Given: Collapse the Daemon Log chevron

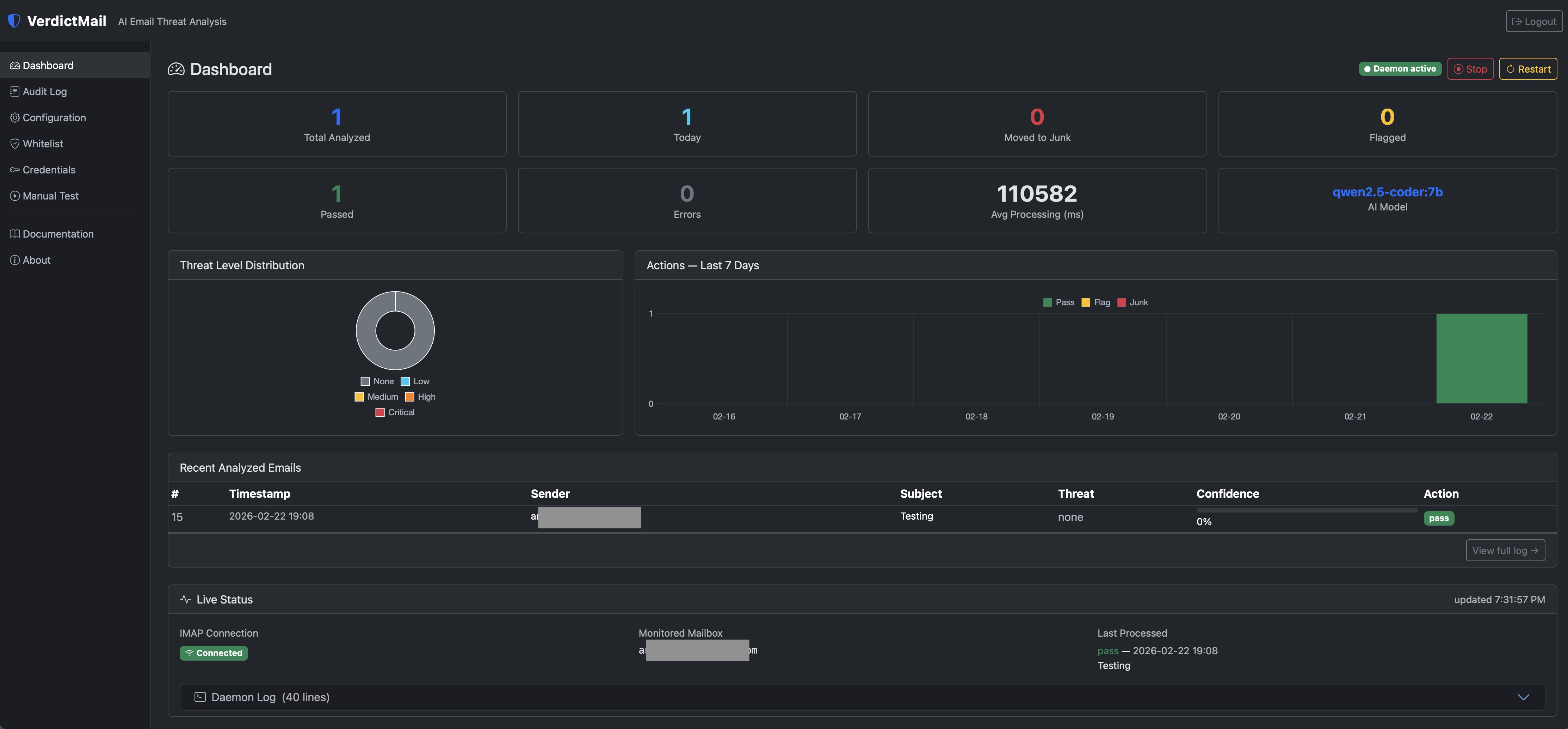Looking at the screenshot, I should click(1524, 697).
